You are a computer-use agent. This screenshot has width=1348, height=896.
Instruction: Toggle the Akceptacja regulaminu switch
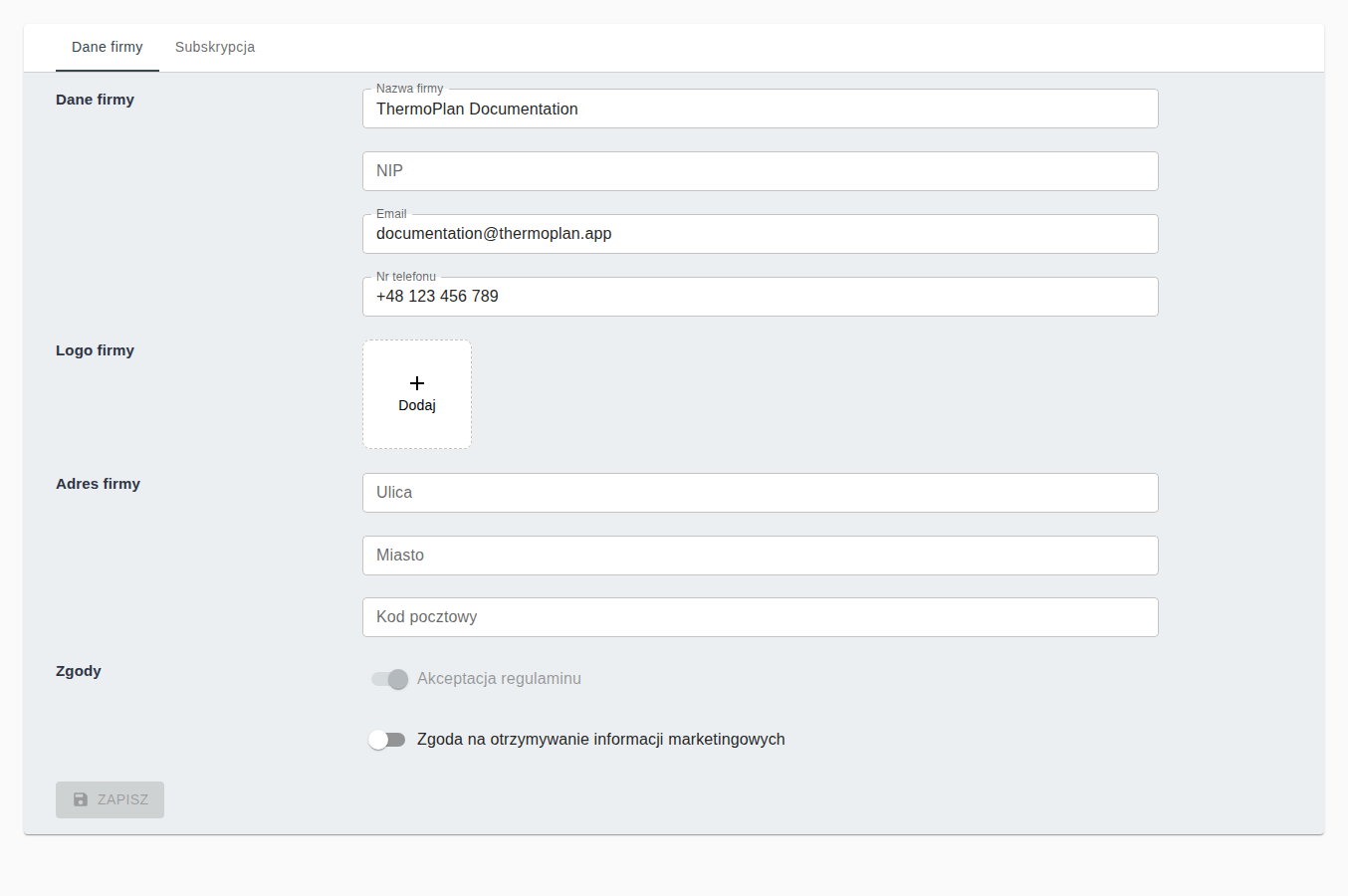click(x=389, y=679)
